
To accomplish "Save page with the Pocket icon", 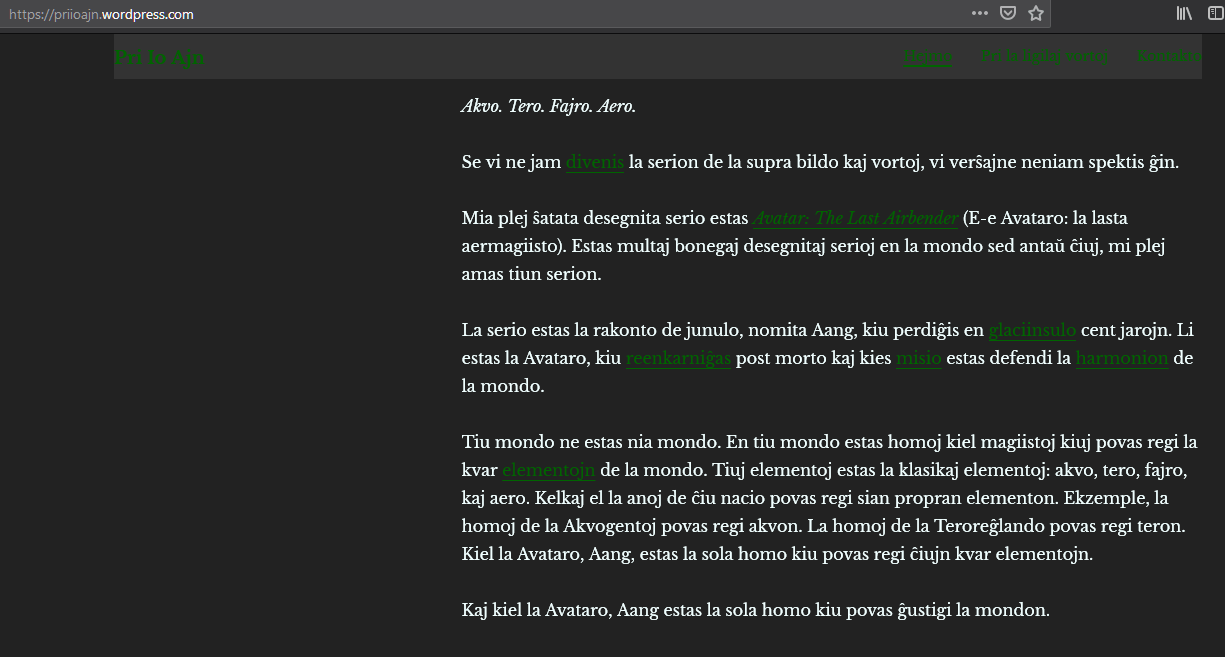I will (x=1008, y=13).
